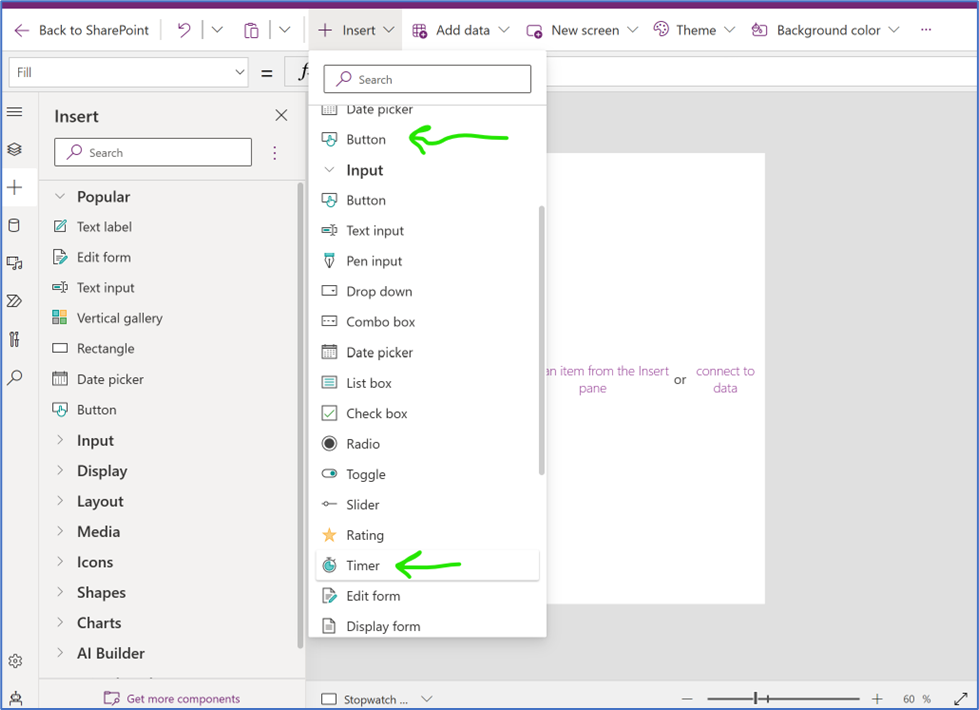Open the Paste dropdown arrow
The width and height of the screenshot is (979, 710).
(285, 30)
